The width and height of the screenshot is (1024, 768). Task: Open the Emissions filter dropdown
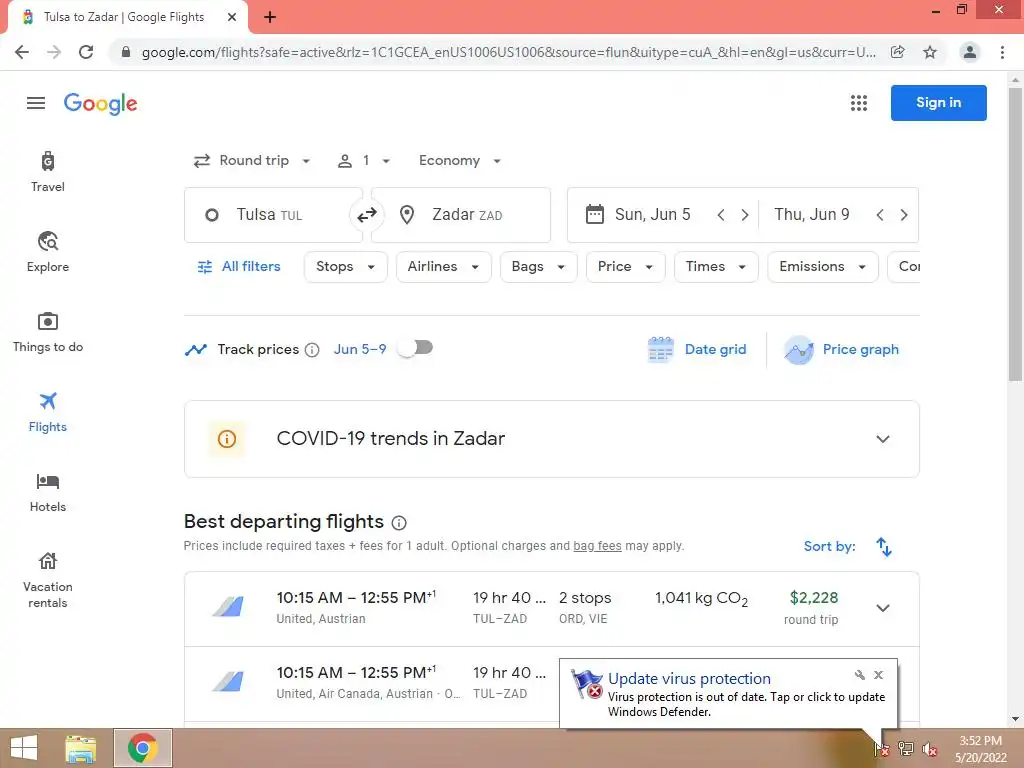pyautogui.click(x=823, y=266)
